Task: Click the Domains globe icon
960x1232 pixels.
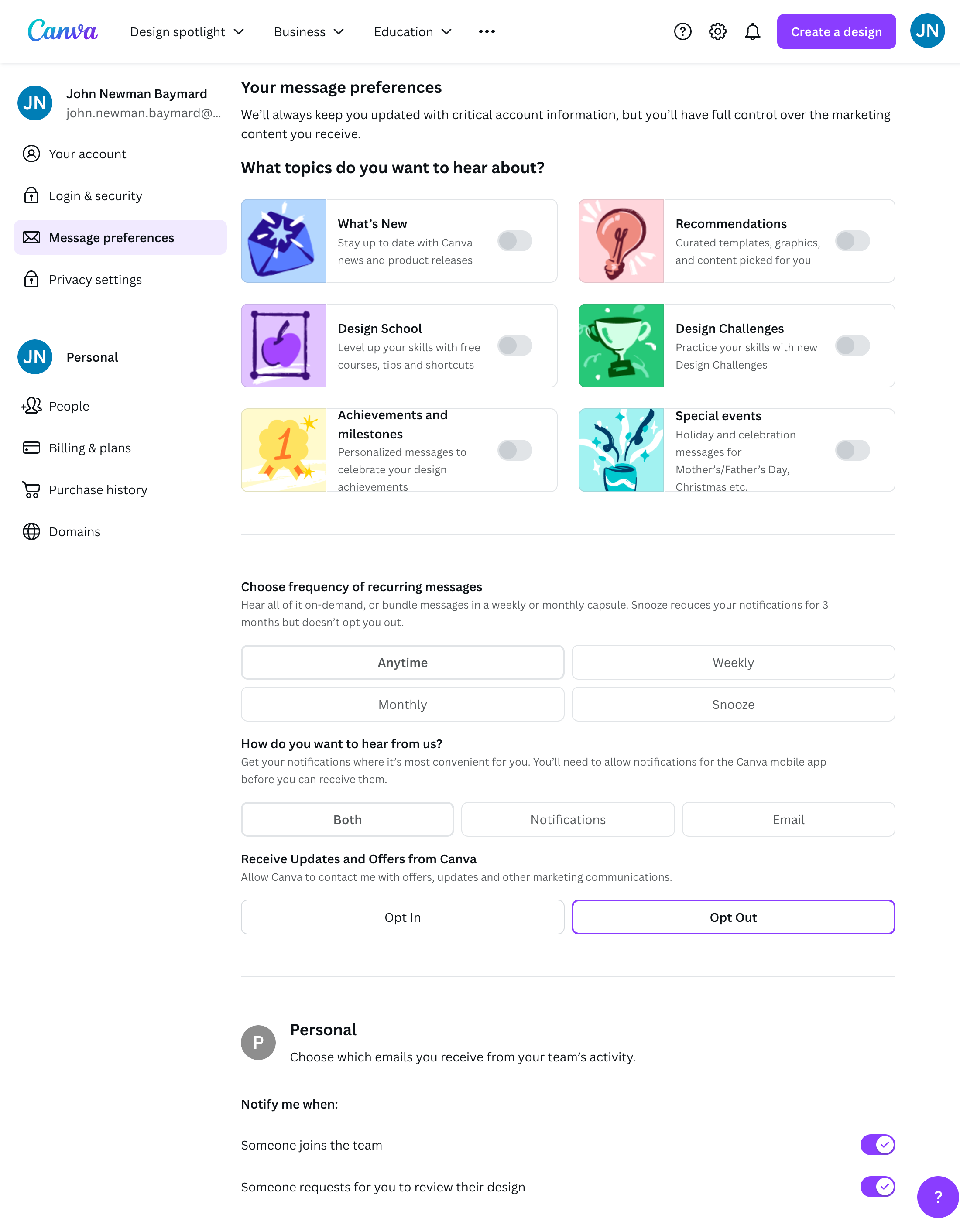Action: (x=31, y=531)
